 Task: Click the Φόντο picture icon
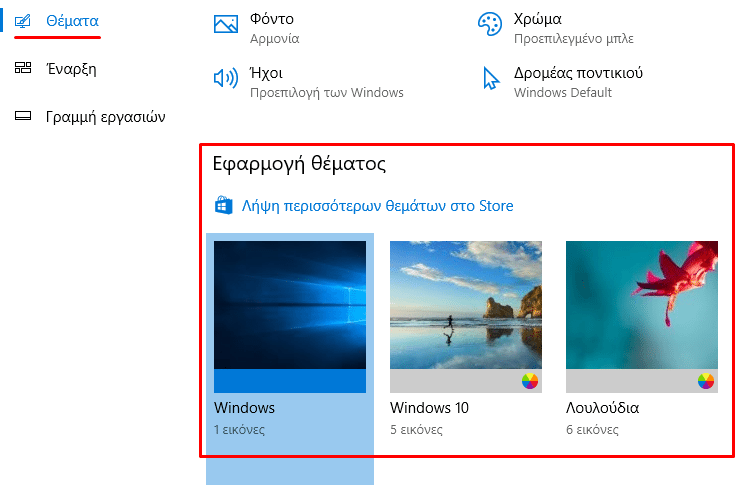[226, 24]
